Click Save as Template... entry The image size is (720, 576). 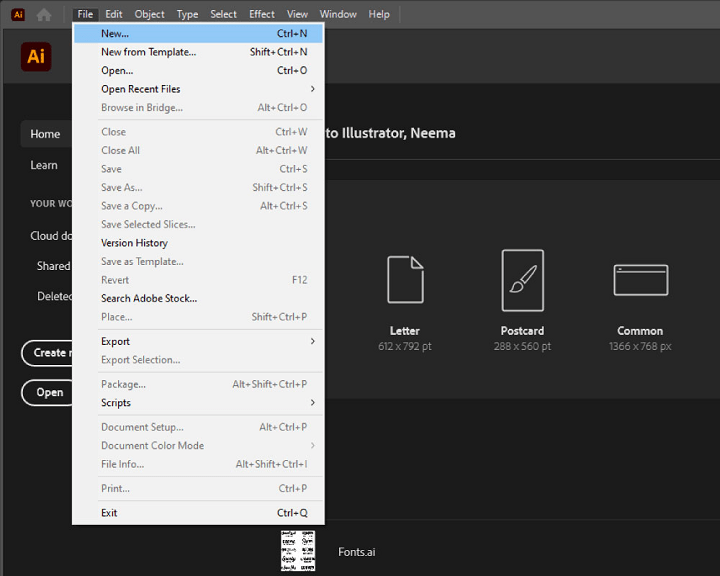click(198, 261)
